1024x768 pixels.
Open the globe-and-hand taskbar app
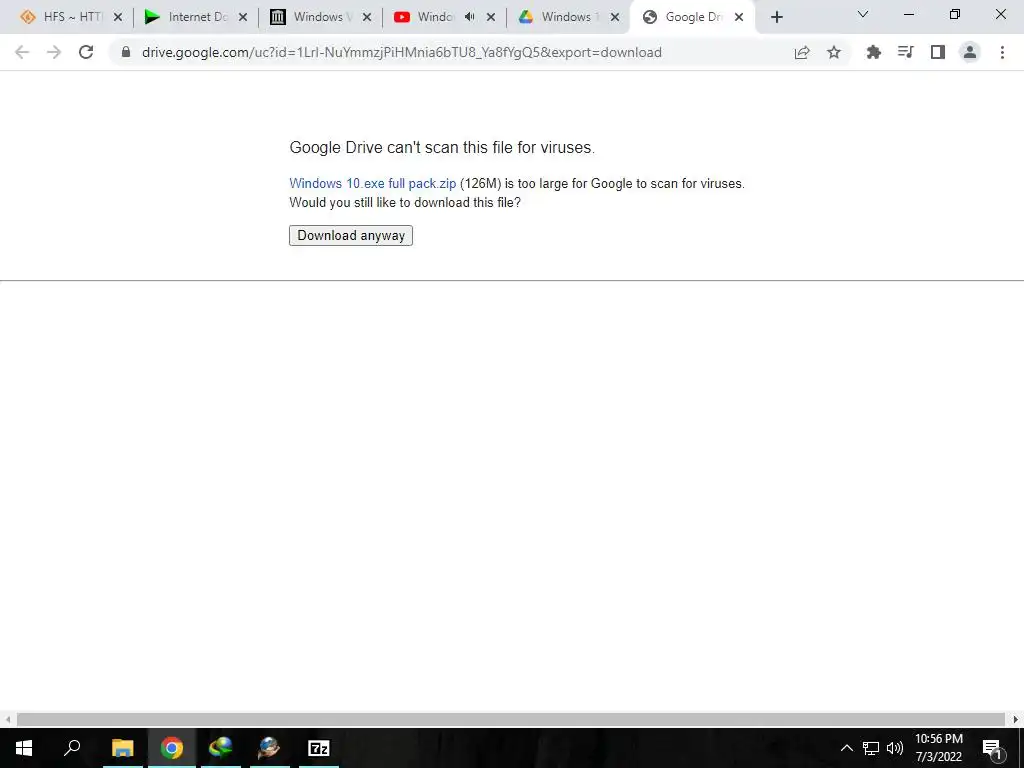[269, 748]
